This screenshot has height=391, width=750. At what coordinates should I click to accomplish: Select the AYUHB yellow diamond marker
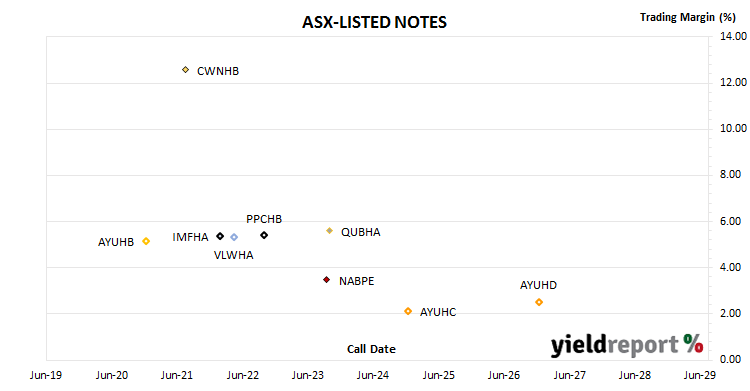[x=146, y=241]
